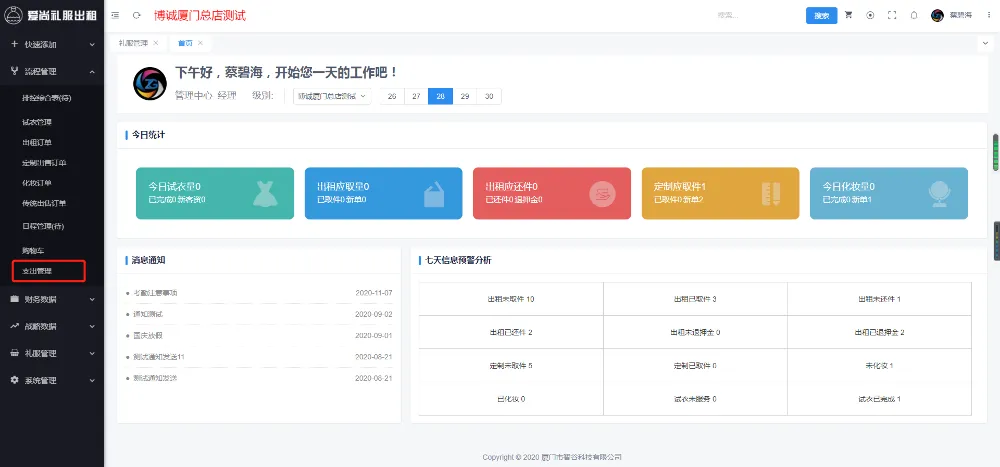Screen dimensions: 1000x467
Task: Close the 礼服管理 tab
Action: [x=155, y=43]
